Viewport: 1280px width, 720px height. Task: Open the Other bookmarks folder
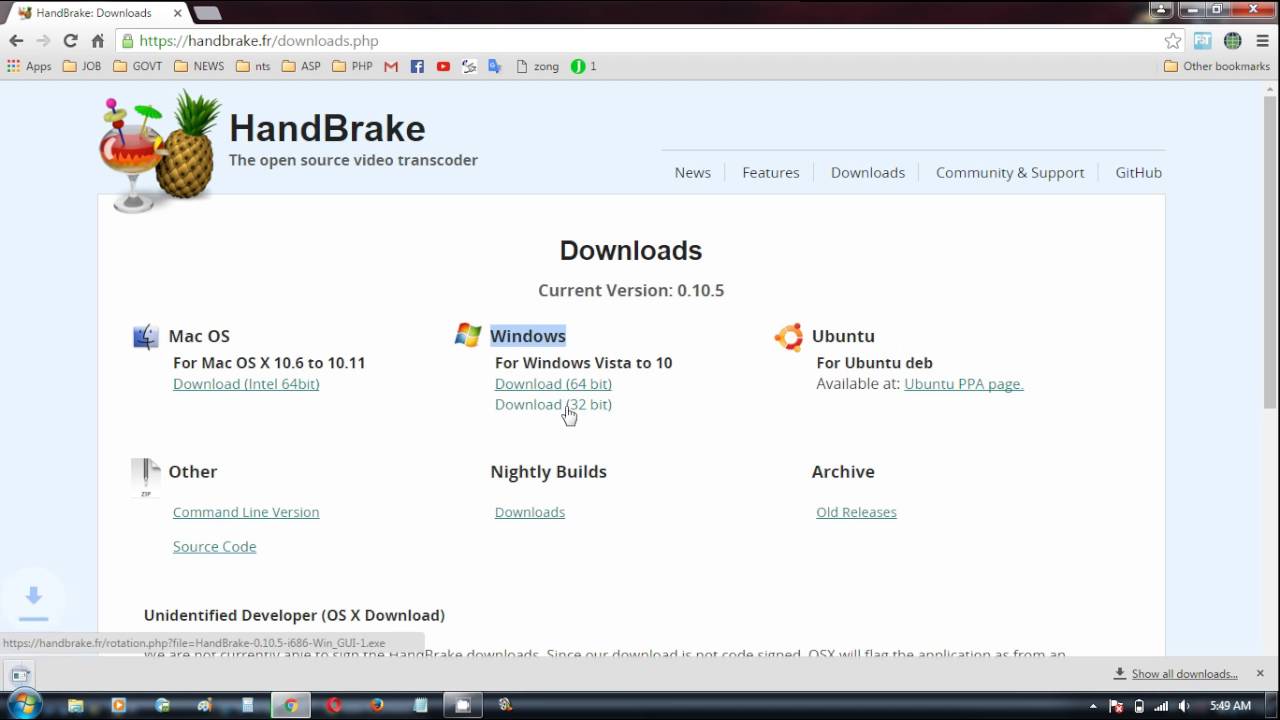tap(1217, 66)
